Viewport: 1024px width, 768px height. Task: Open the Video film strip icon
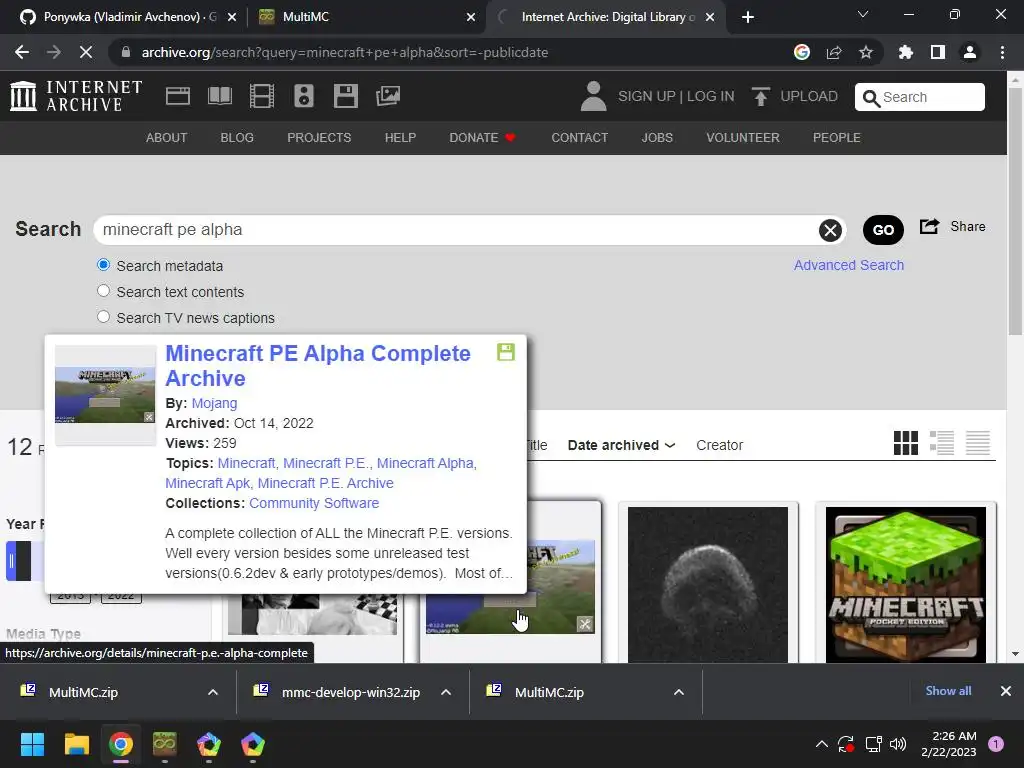pyautogui.click(x=262, y=96)
